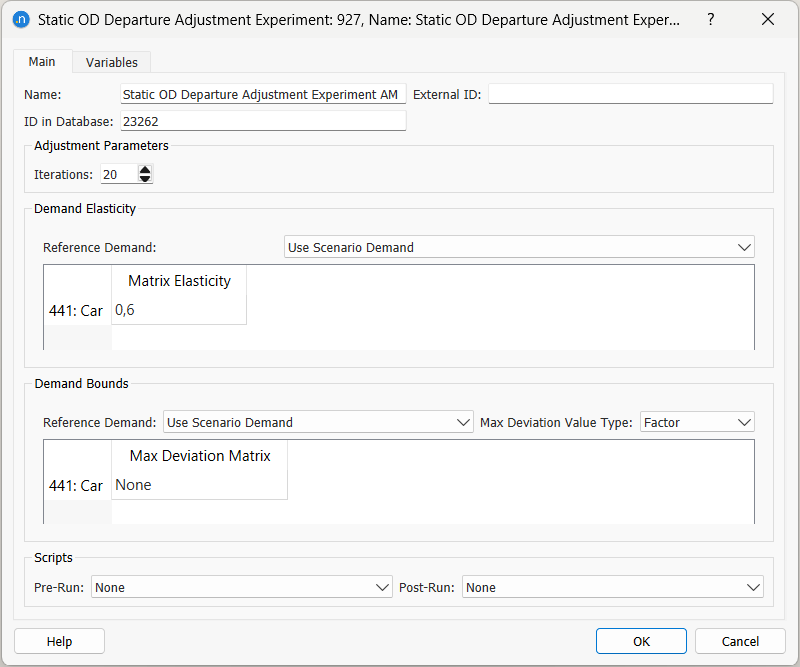Increase Iterations using the up arrow
The image size is (800, 667).
click(145, 169)
